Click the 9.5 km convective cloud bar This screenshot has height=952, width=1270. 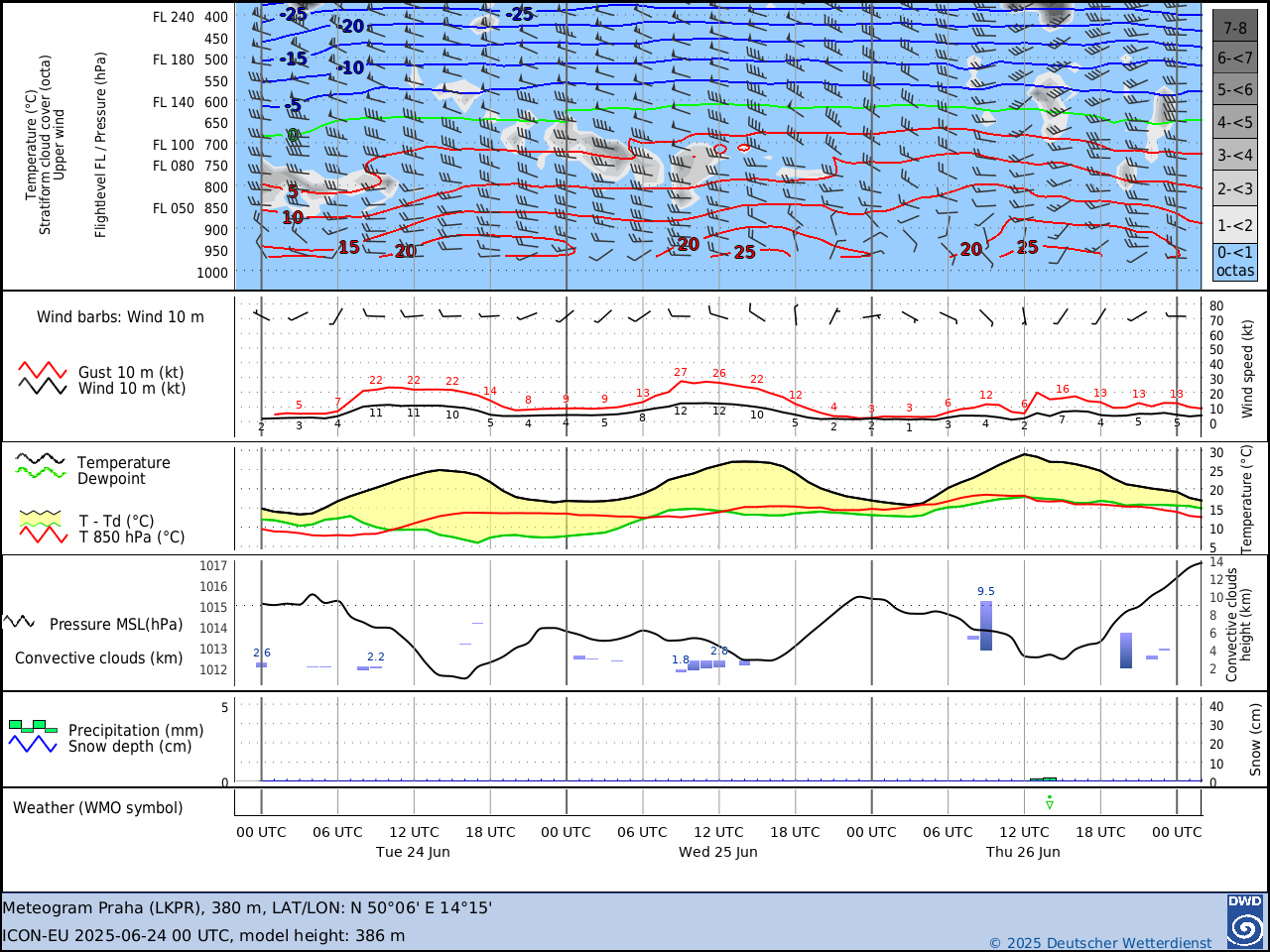coord(986,626)
